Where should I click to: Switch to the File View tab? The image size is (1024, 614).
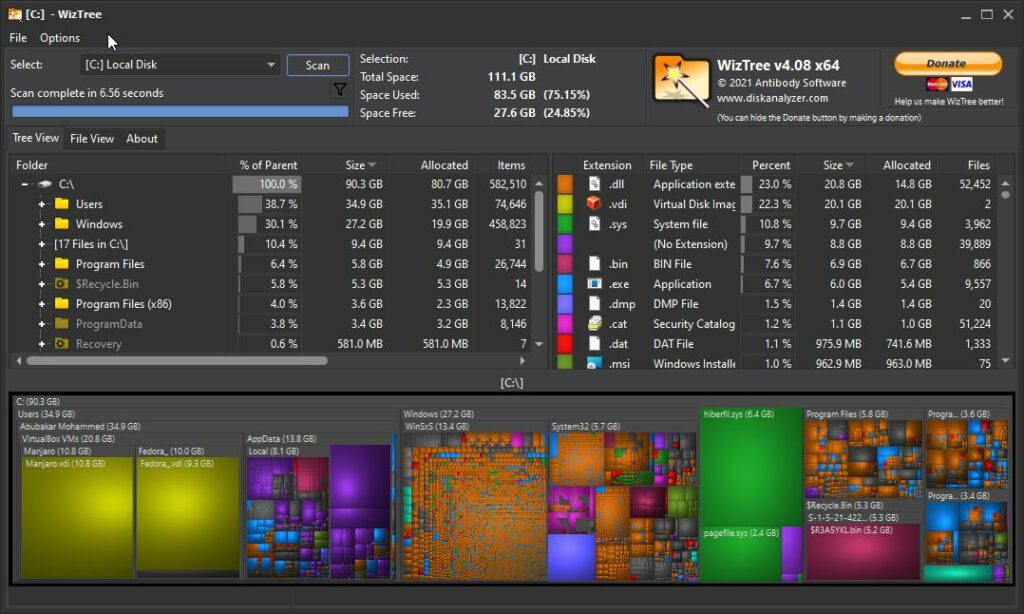click(91, 138)
